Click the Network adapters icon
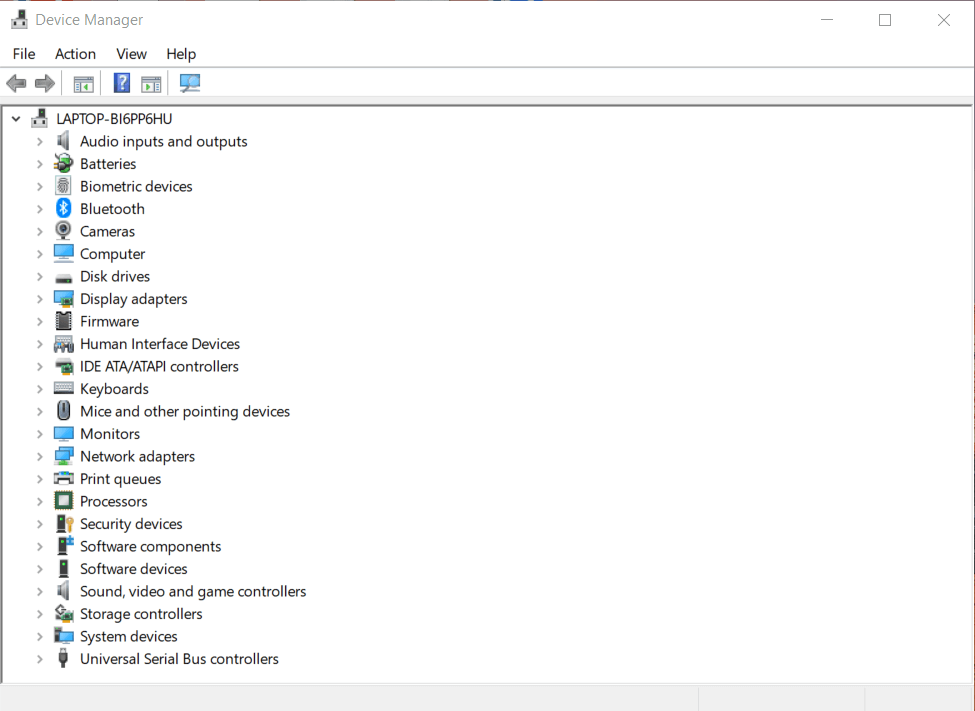975x711 pixels. click(x=63, y=456)
